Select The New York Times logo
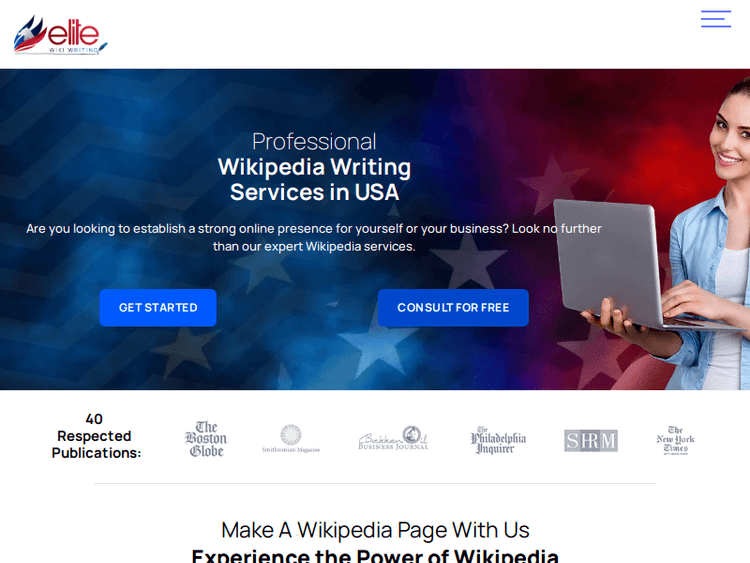 [675, 440]
